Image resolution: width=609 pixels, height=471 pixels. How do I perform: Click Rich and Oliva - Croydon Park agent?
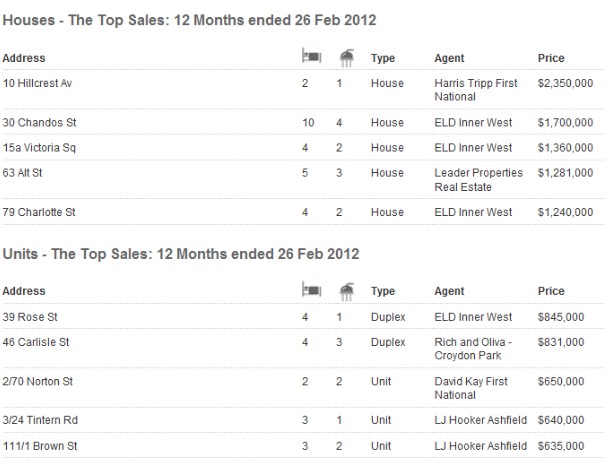pyautogui.click(x=473, y=349)
